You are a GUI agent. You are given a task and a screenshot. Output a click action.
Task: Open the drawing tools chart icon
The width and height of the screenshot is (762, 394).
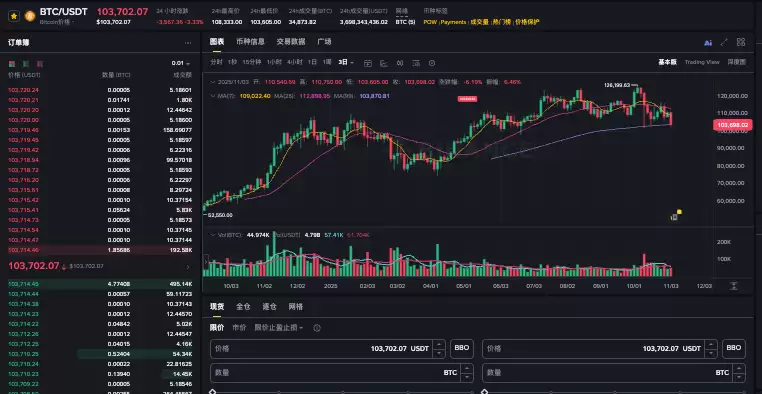click(383, 63)
